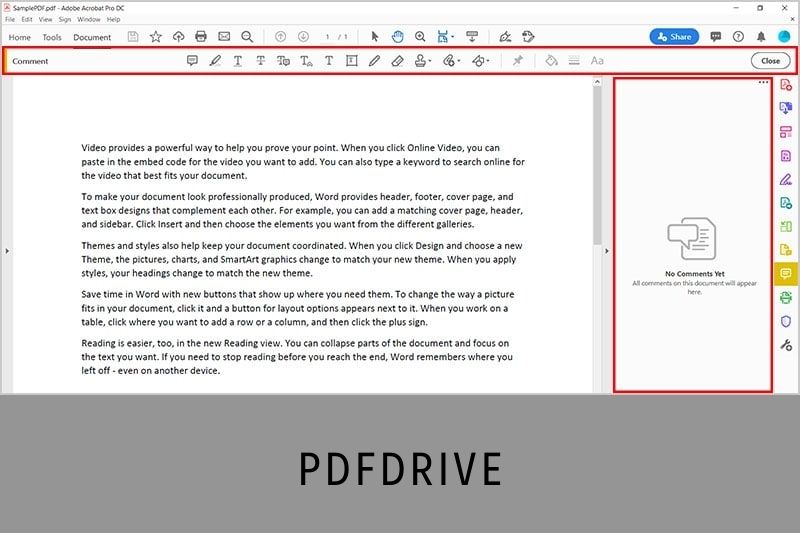Open the Protect shield sidebar tool
The height and width of the screenshot is (533, 800).
[786, 321]
